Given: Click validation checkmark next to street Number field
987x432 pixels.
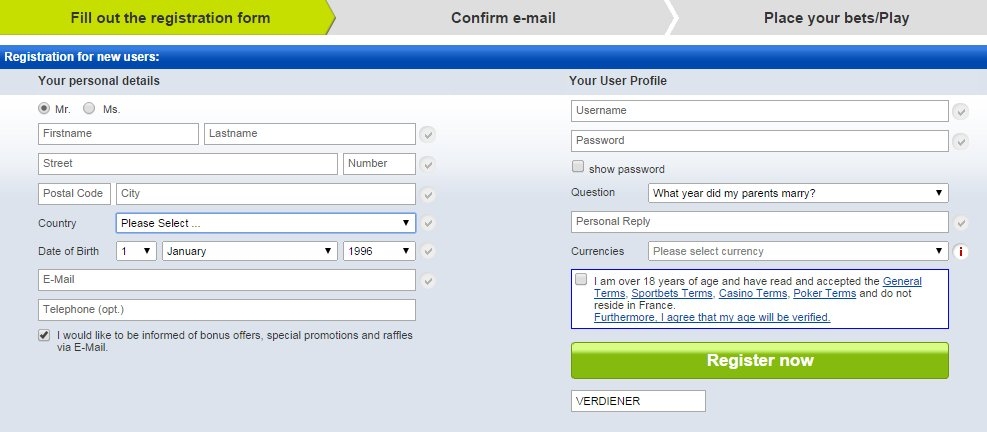Looking at the screenshot, I should point(428,164).
